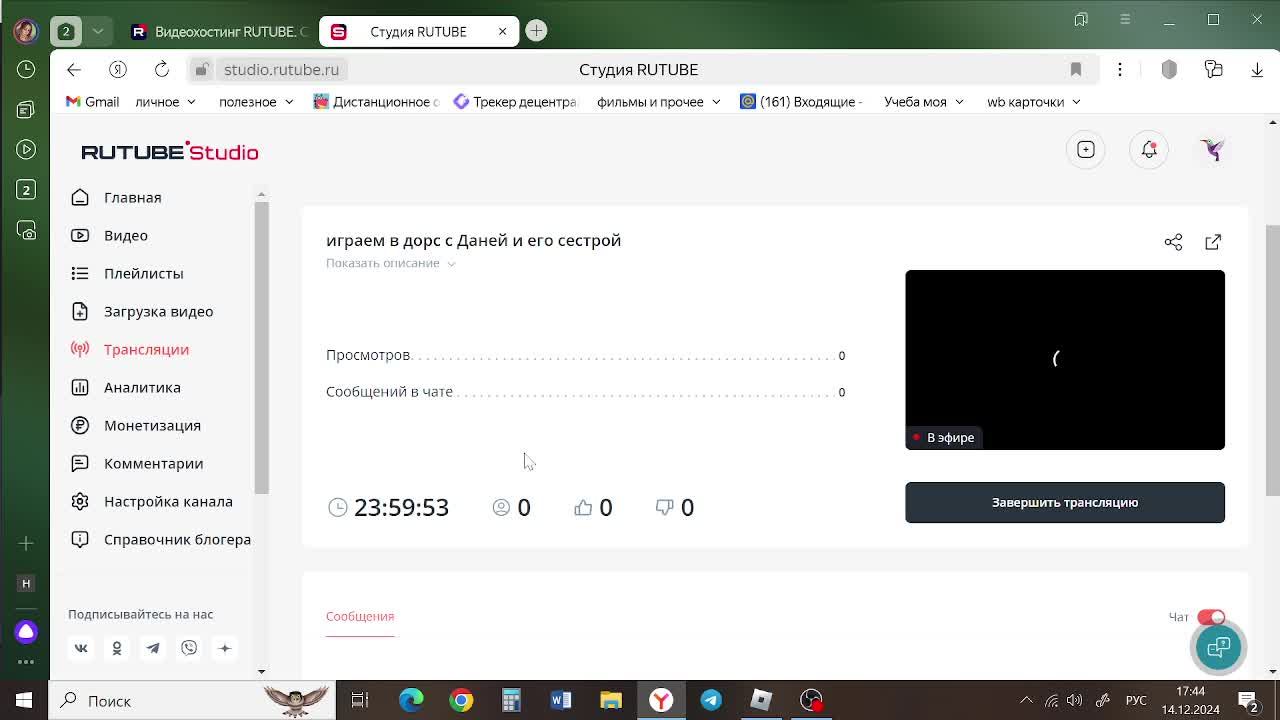This screenshot has height=720, width=1280.
Task: Reload the page with refresh icon
Action: tap(161, 69)
